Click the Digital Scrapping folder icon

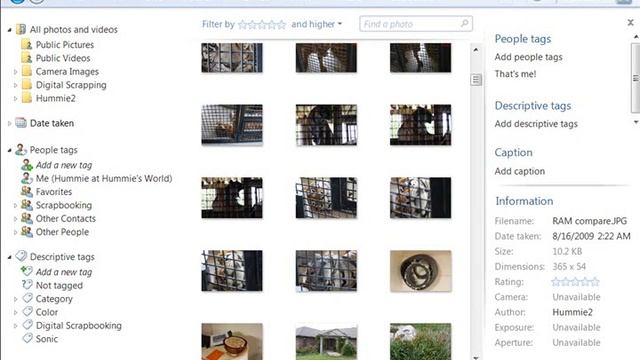tap(27, 84)
